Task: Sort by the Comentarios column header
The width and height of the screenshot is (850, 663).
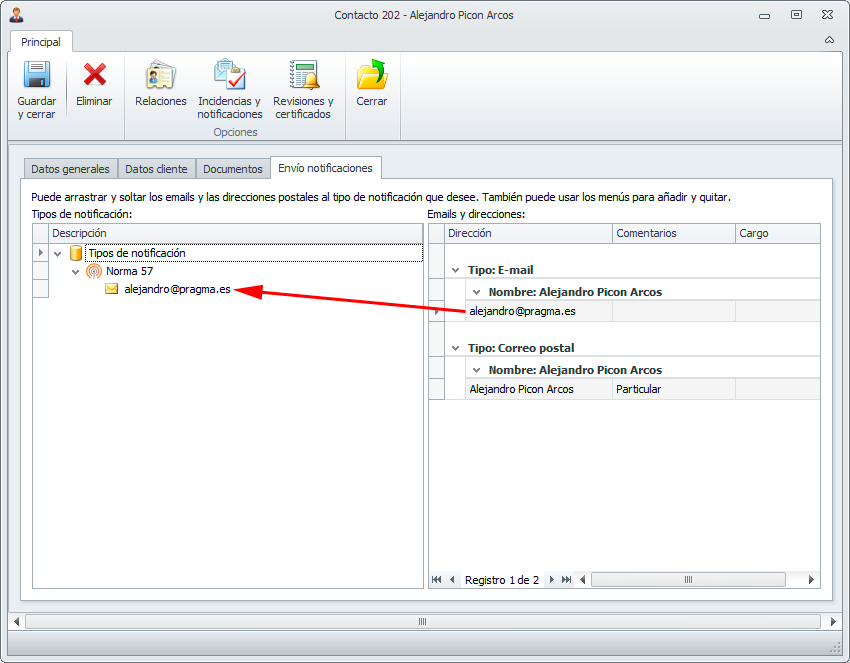Action: tap(674, 233)
